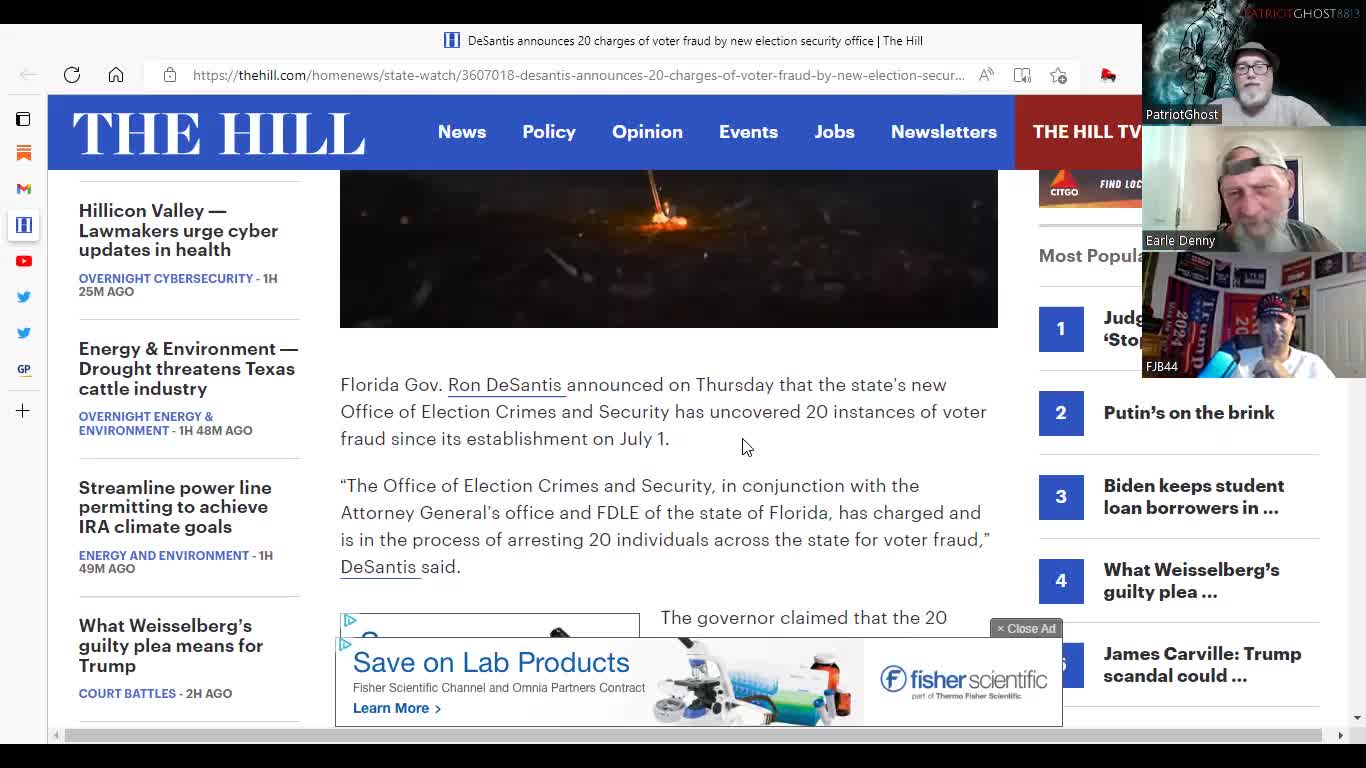Open the tab actions icon in sidebar
The width and height of the screenshot is (1366, 768).
(x=23, y=119)
